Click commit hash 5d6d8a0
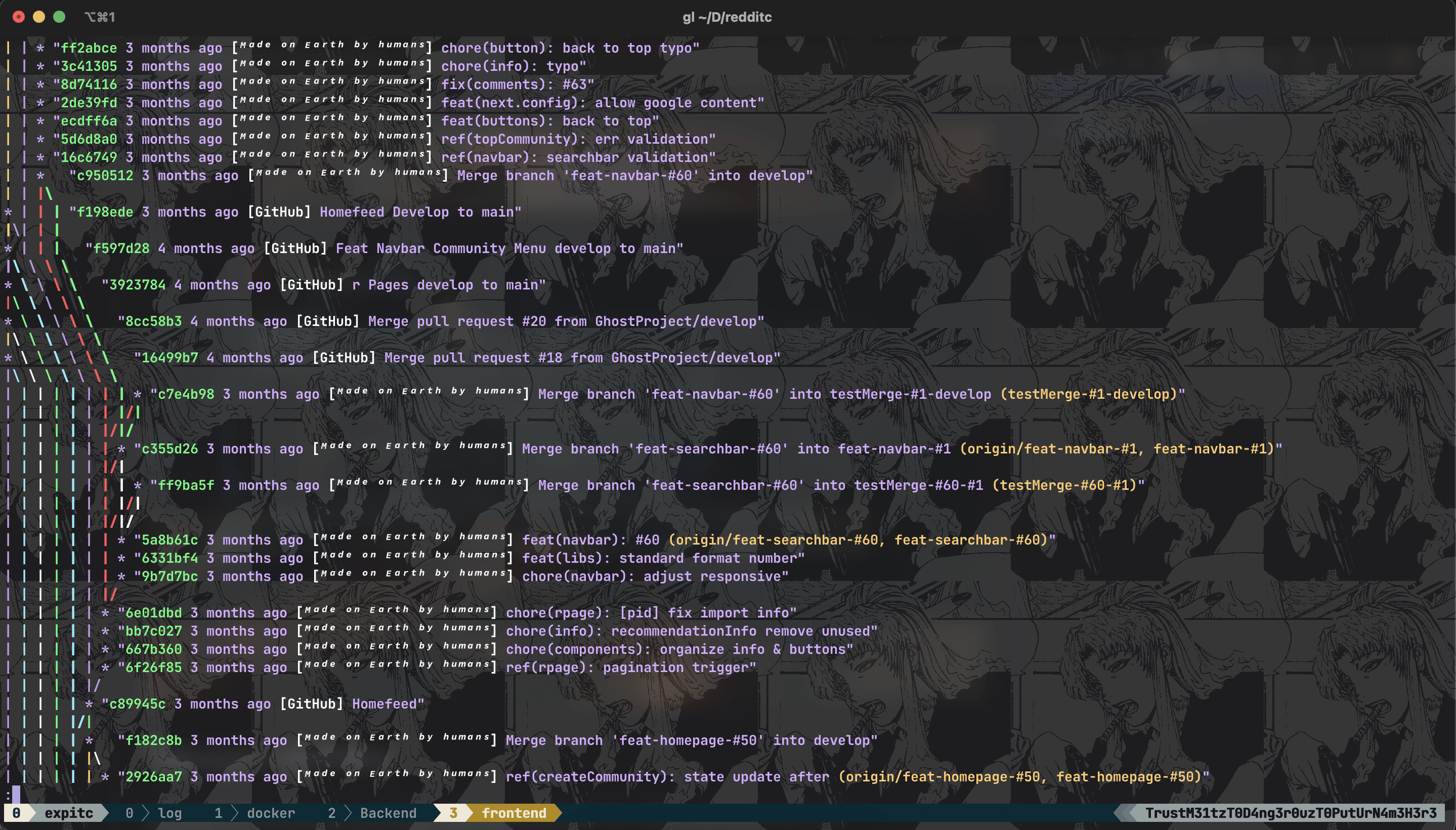This screenshot has width=1456, height=830. pyautogui.click(x=89, y=139)
